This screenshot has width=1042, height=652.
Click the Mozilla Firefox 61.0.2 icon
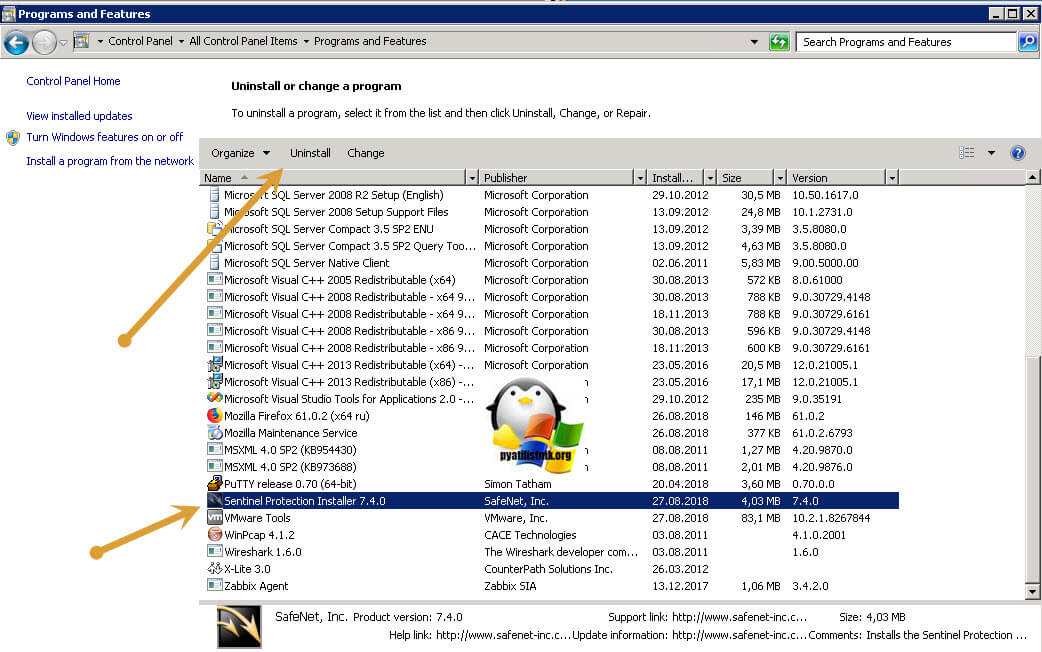click(x=214, y=416)
